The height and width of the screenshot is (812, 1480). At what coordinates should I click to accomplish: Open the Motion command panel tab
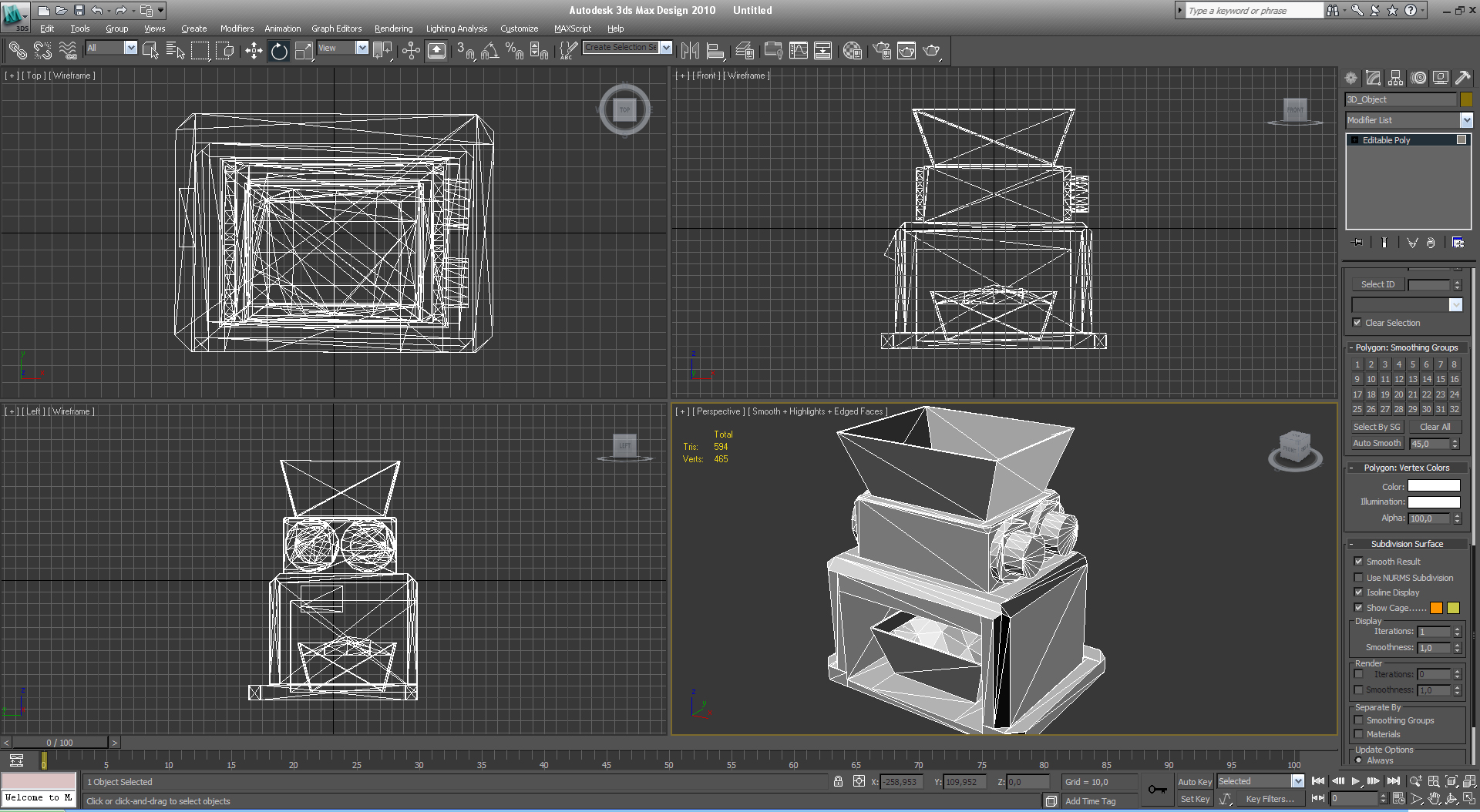click(1418, 78)
